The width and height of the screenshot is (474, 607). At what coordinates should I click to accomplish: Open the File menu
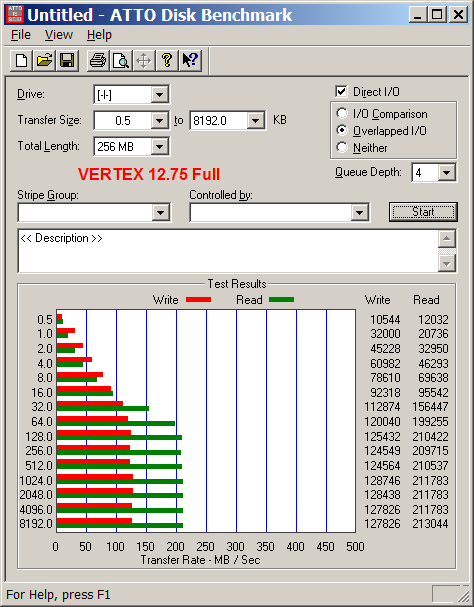[x=21, y=35]
